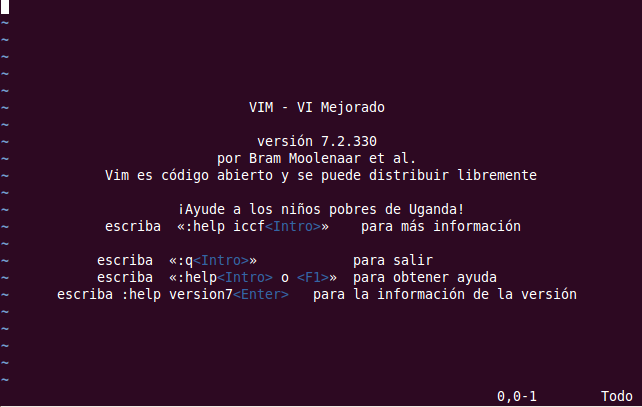Click 'para obtener ayuda' text
Screen dimensions: 642x407
[x=425, y=278]
